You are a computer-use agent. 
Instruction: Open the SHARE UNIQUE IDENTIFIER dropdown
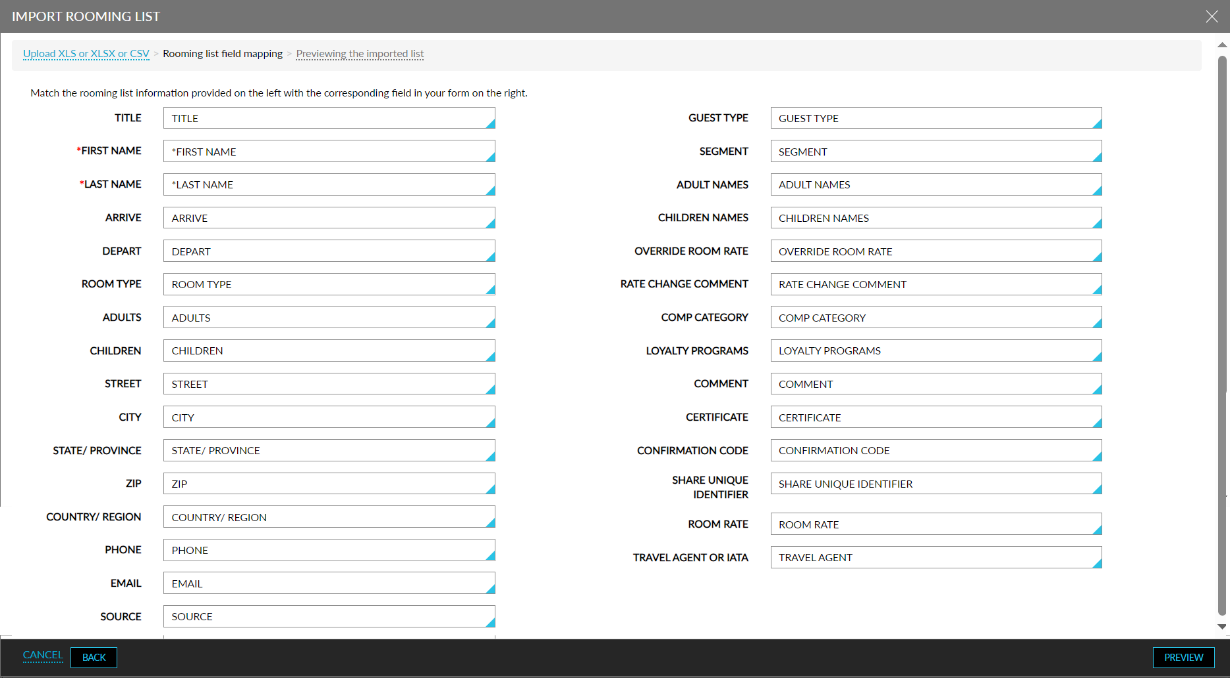935,484
